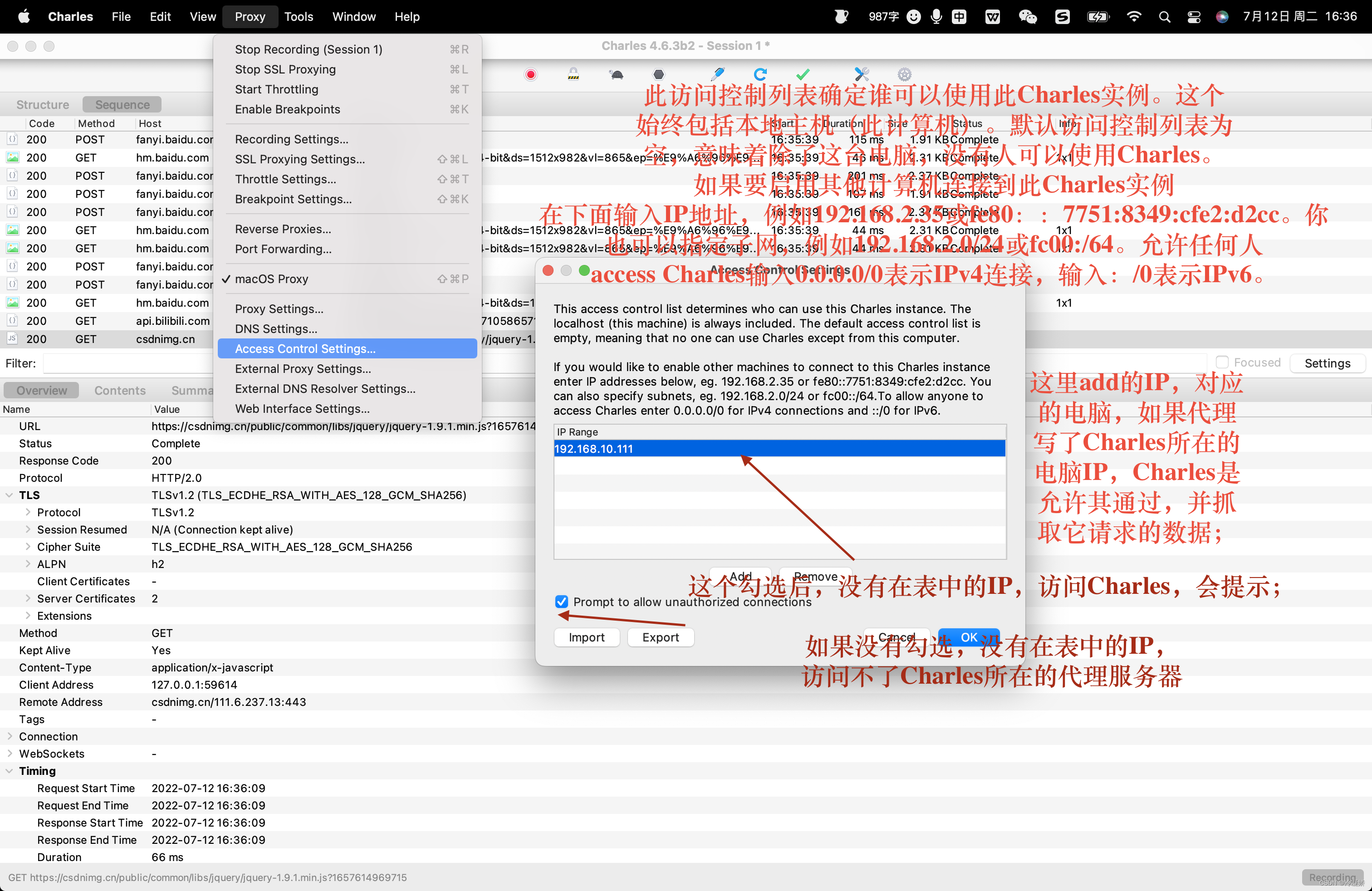
Task: Toggle 'Prompt to allow unauthorized connections' checkbox
Action: click(x=562, y=602)
